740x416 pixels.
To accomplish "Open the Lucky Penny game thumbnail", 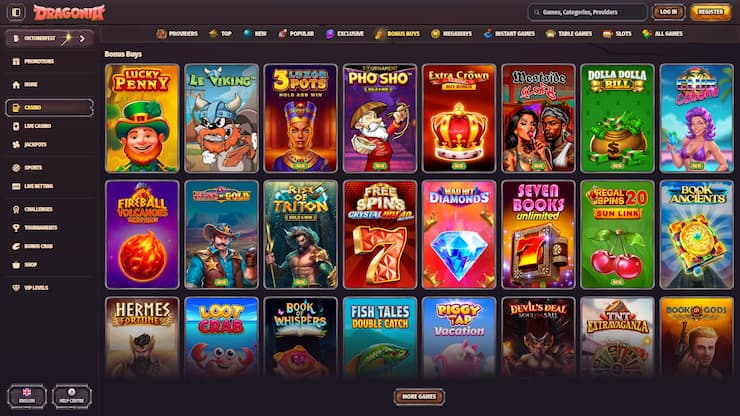I will 142,118.
